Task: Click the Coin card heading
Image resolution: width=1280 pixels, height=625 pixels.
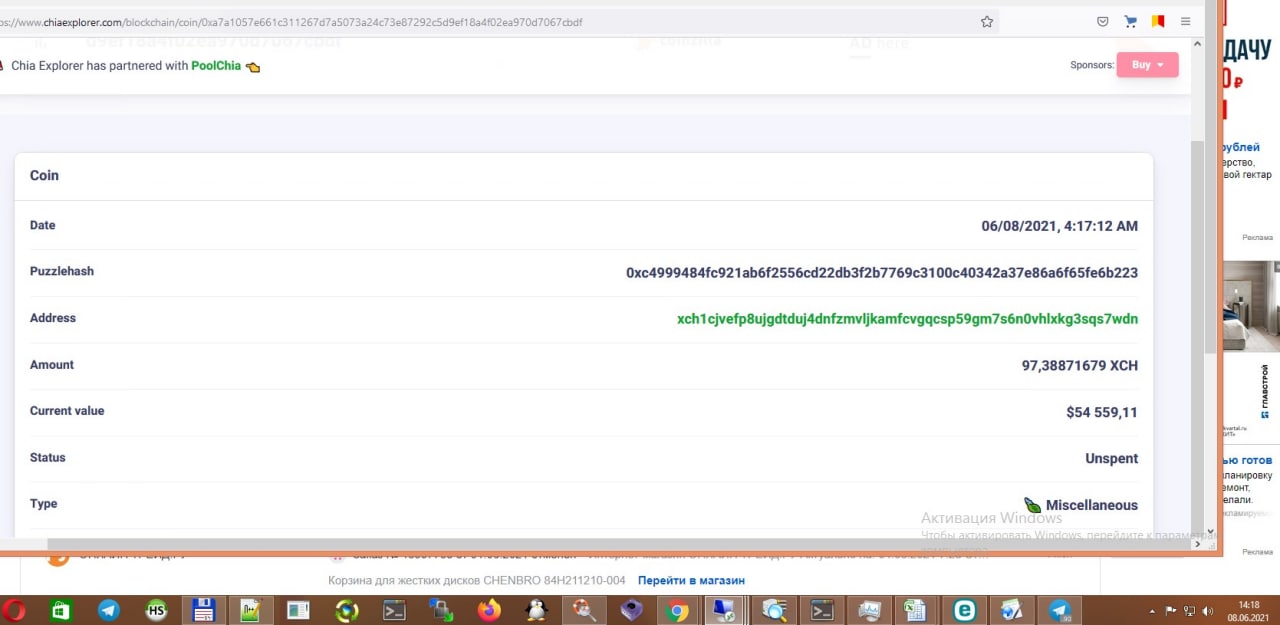Action: pyautogui.click(x=44, y=175)
